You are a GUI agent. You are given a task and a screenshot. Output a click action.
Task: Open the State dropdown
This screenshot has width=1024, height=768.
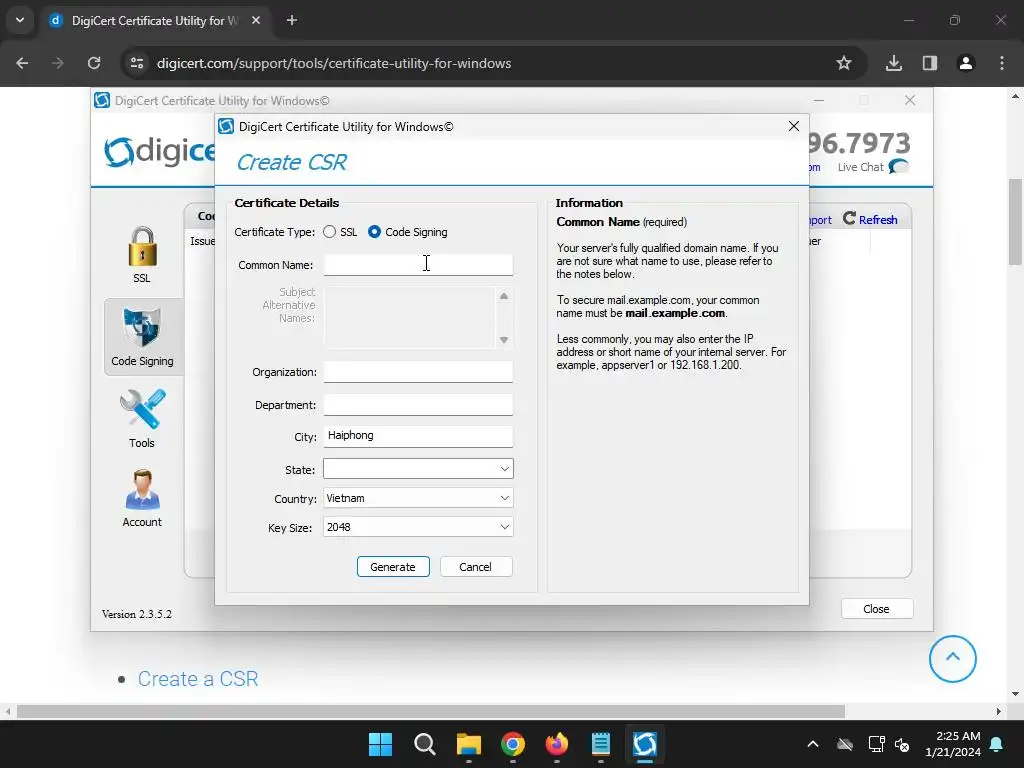(418, 469)
